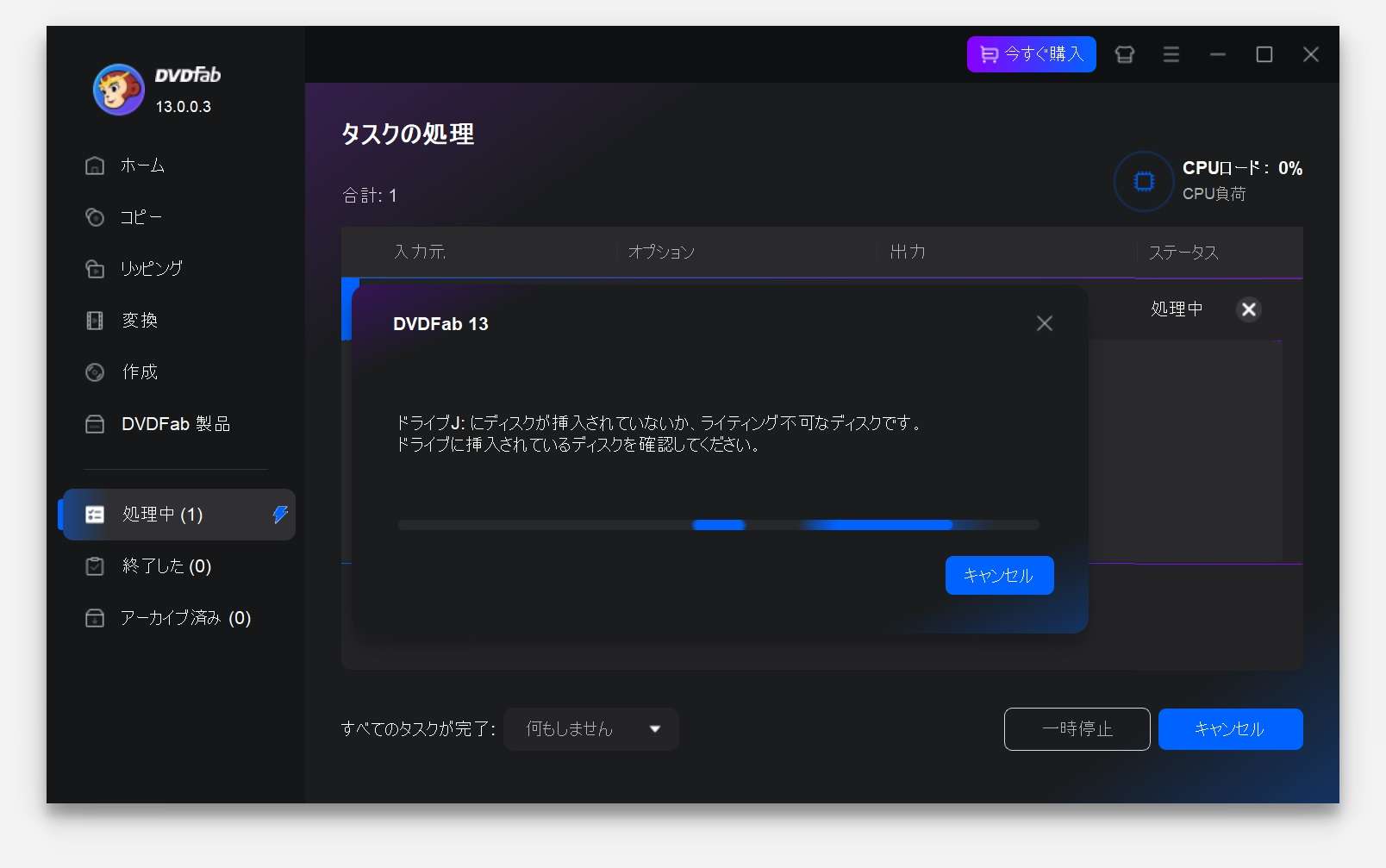The height and width of the screenshot is (868, 1386).
Task: Click the 入力元 column header
Action: click(420, 252)
